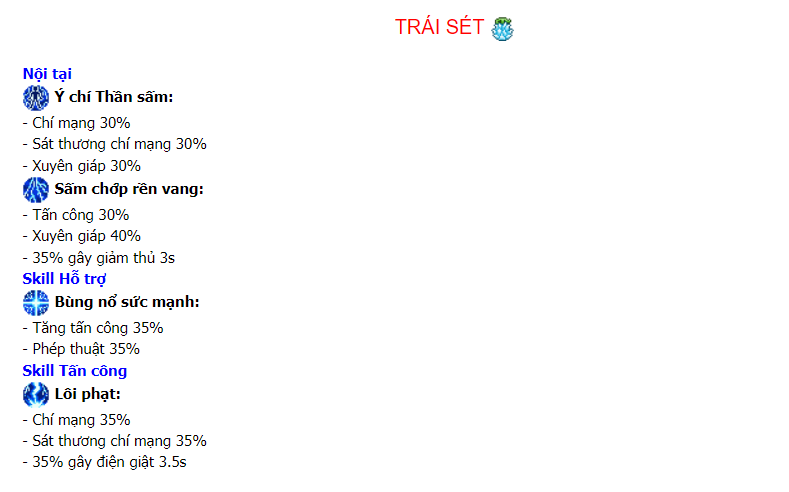Open the Skill Hỗ trợ heading link
Screen dimensions: 789x492
[64, 279]
